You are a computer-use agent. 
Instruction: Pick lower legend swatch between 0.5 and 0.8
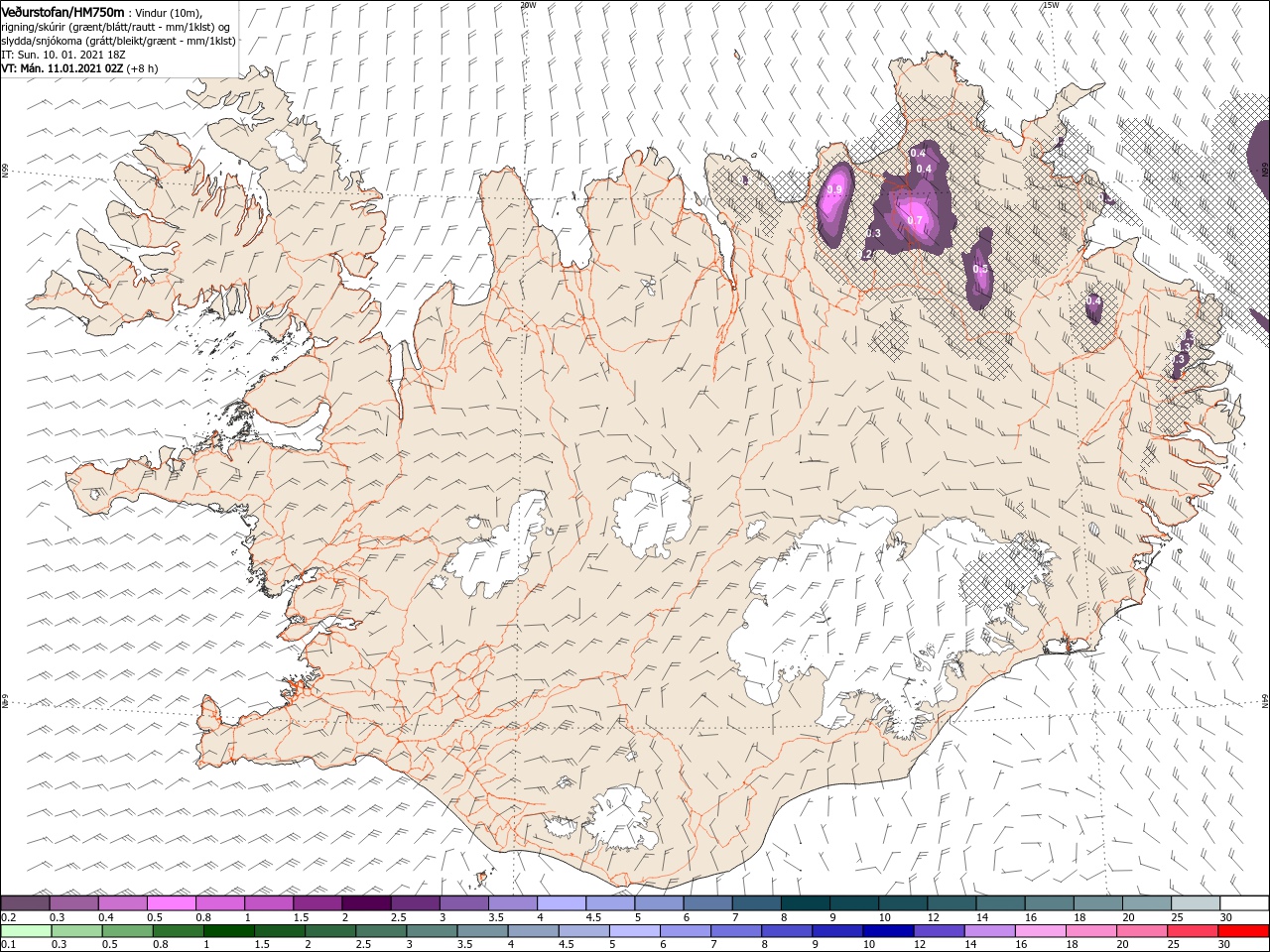click(x=127, y=931)
